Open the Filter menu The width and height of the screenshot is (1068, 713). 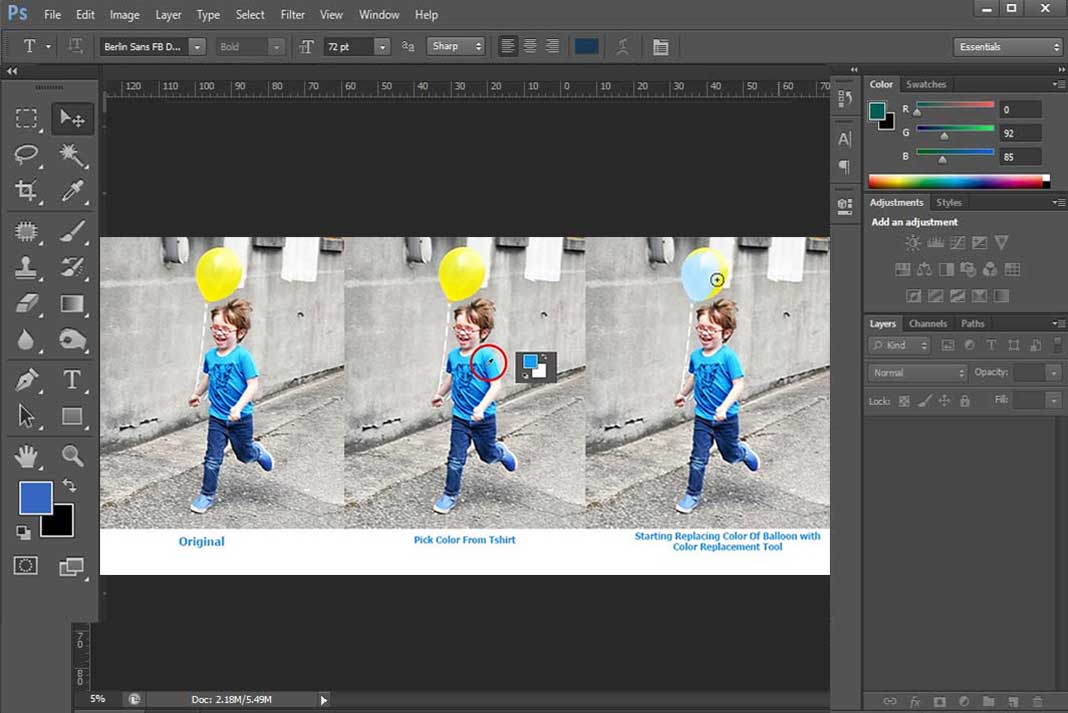(x=292, y=14)
